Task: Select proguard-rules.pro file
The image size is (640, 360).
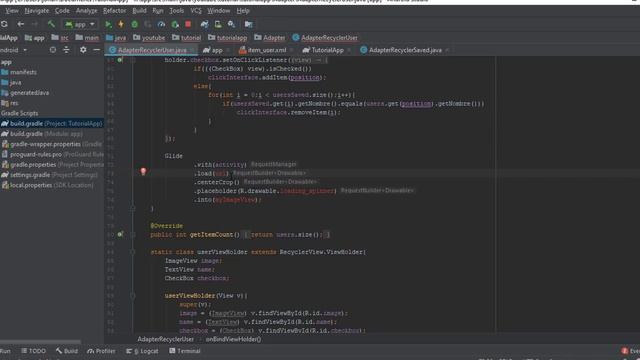Action: (52, 154)
